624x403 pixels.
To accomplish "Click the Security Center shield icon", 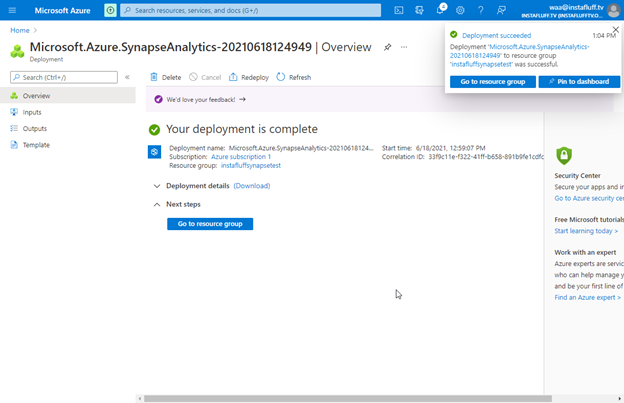I will (564, 156).
